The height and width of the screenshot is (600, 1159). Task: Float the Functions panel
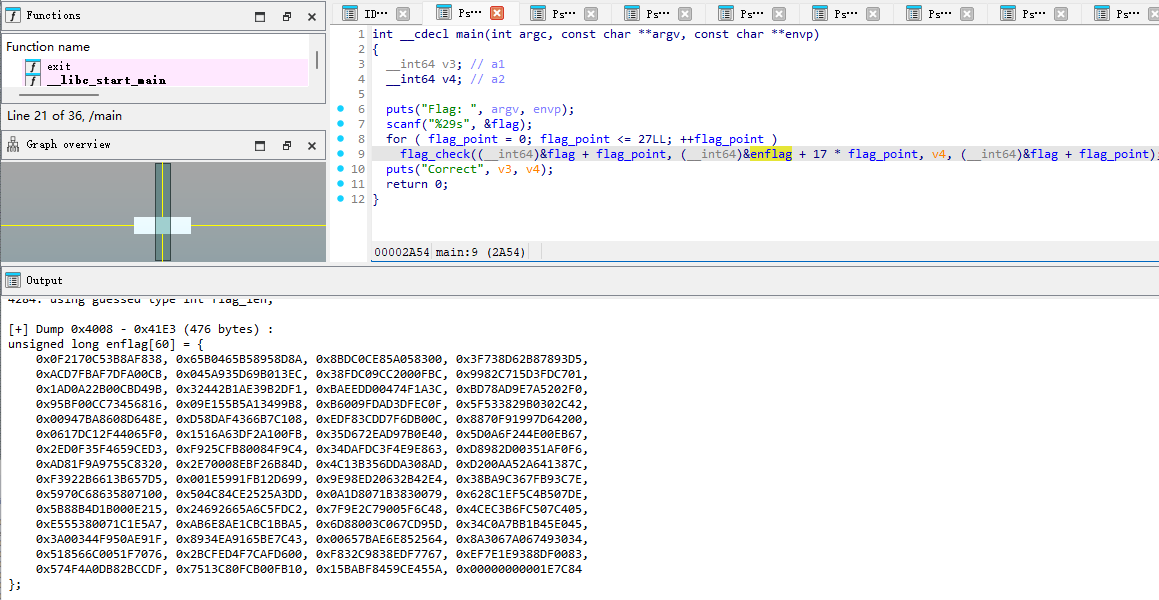[x=287, y=17]
